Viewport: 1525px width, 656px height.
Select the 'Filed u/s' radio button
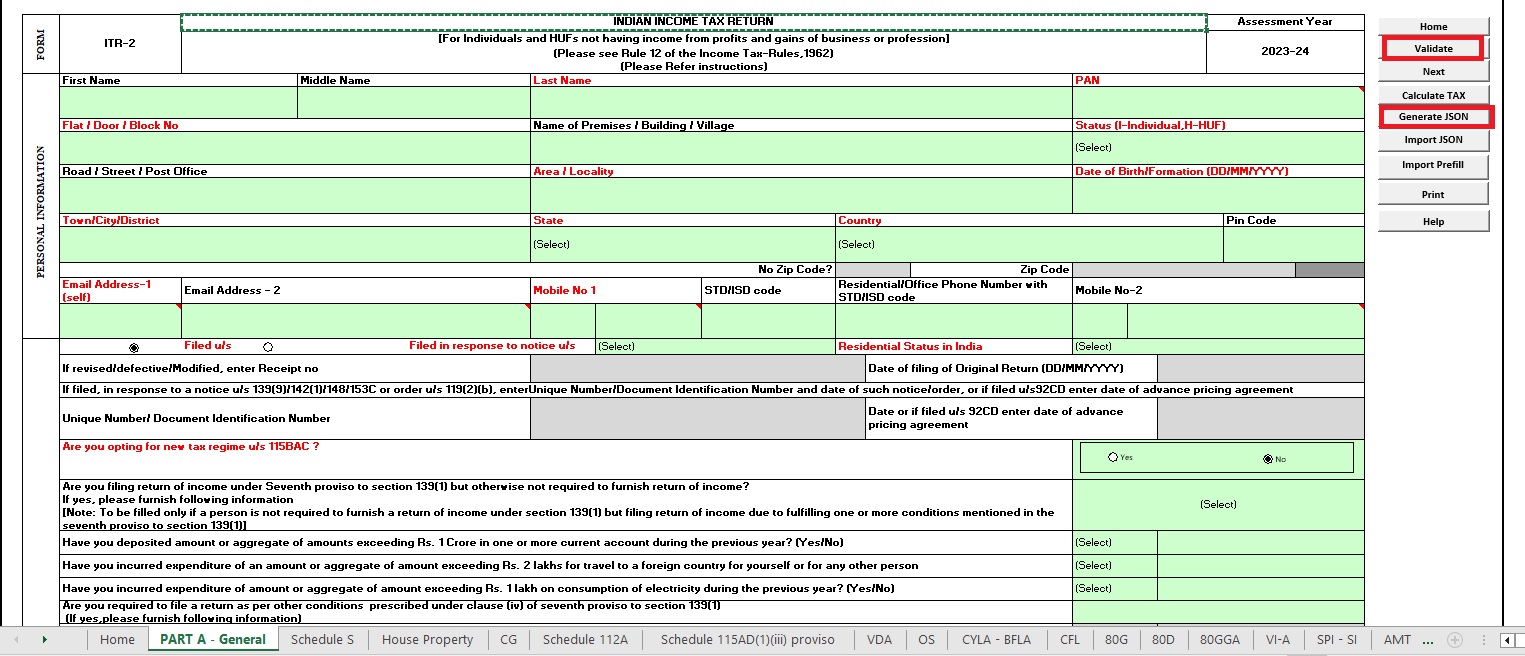coord(135,346)
